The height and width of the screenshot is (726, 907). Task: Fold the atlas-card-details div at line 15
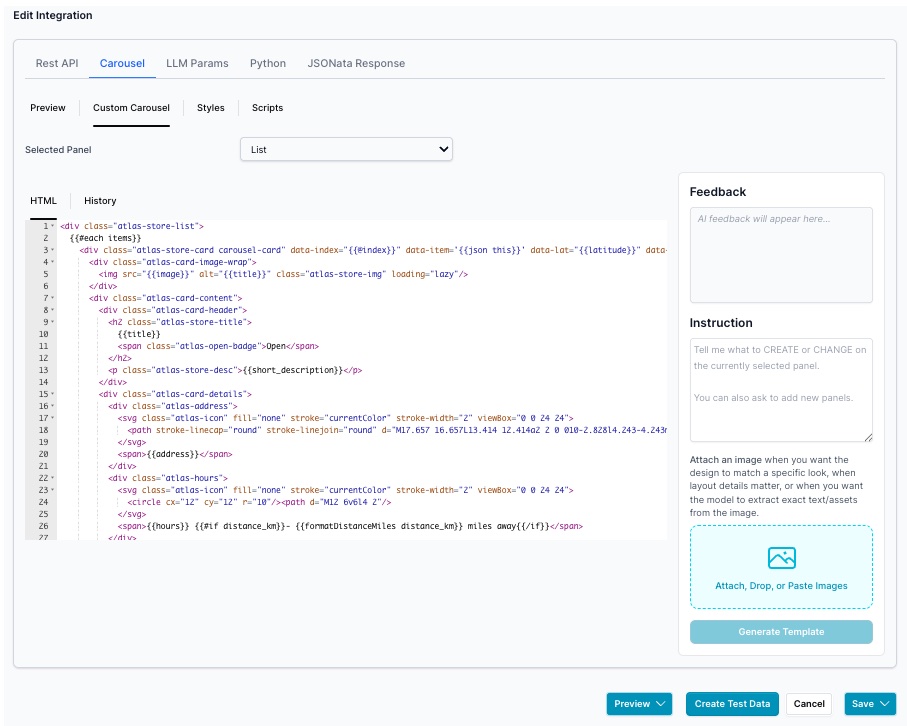click(52, 394)
